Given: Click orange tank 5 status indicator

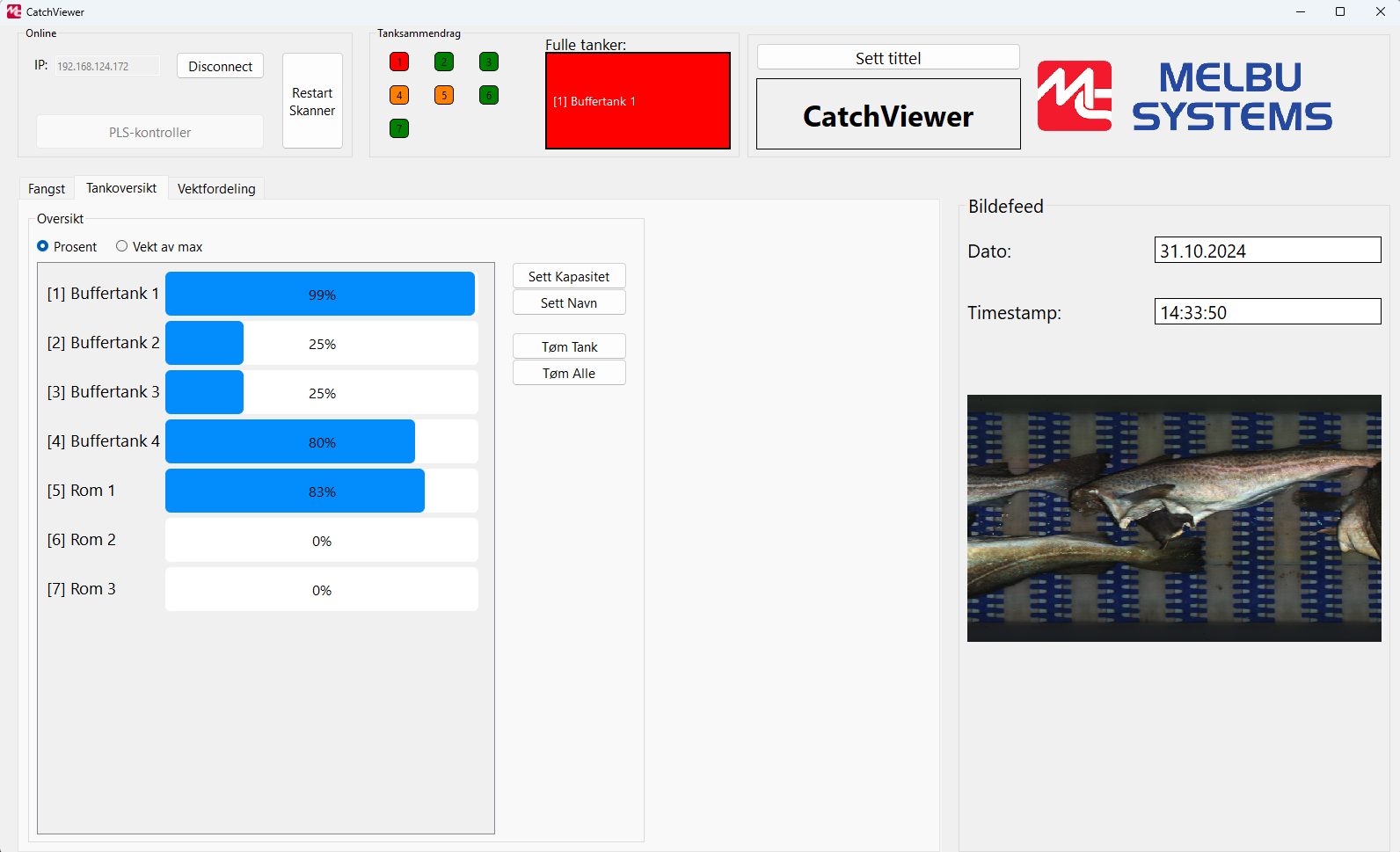Looking at the screenshot, I should (x=444, y=95).
